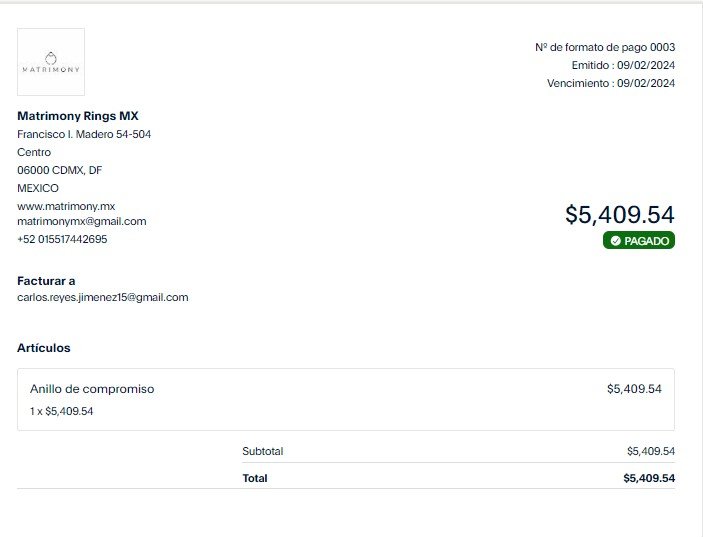The height and width of the screenshot is (537, 703).
Task: Click the Anillo de compromiso item name
Action: point(92,389)
